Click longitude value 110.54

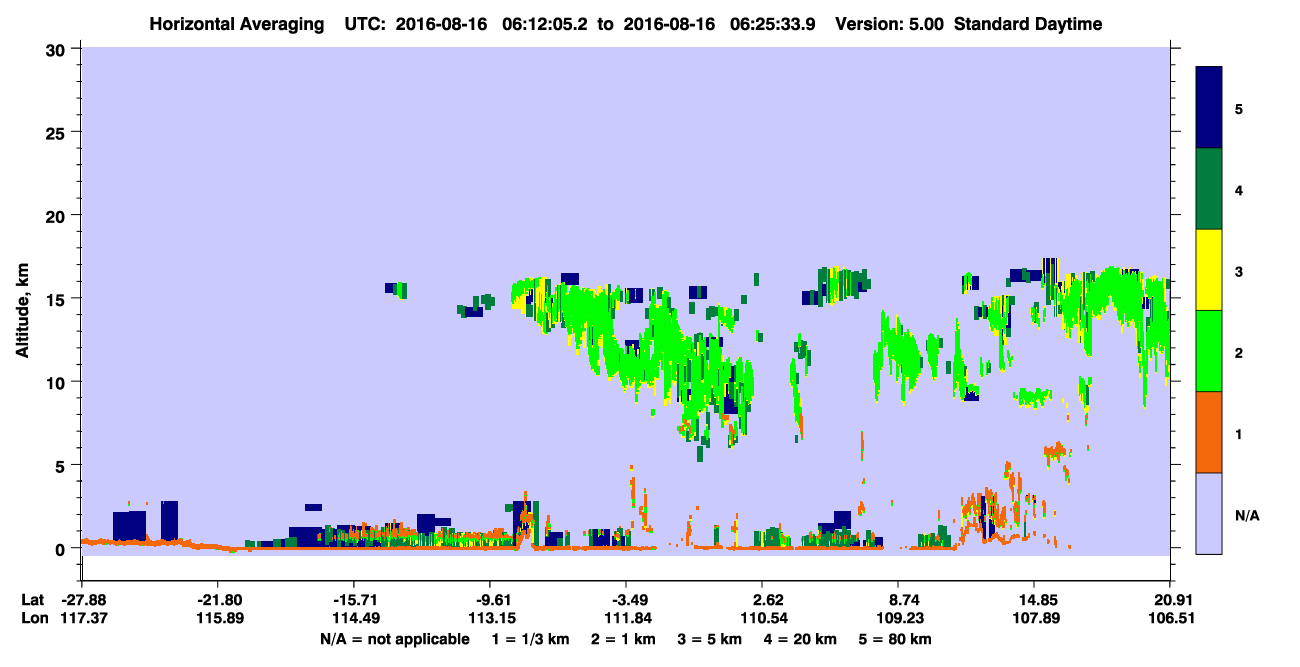pyautogui.click(x=762, y=618)
